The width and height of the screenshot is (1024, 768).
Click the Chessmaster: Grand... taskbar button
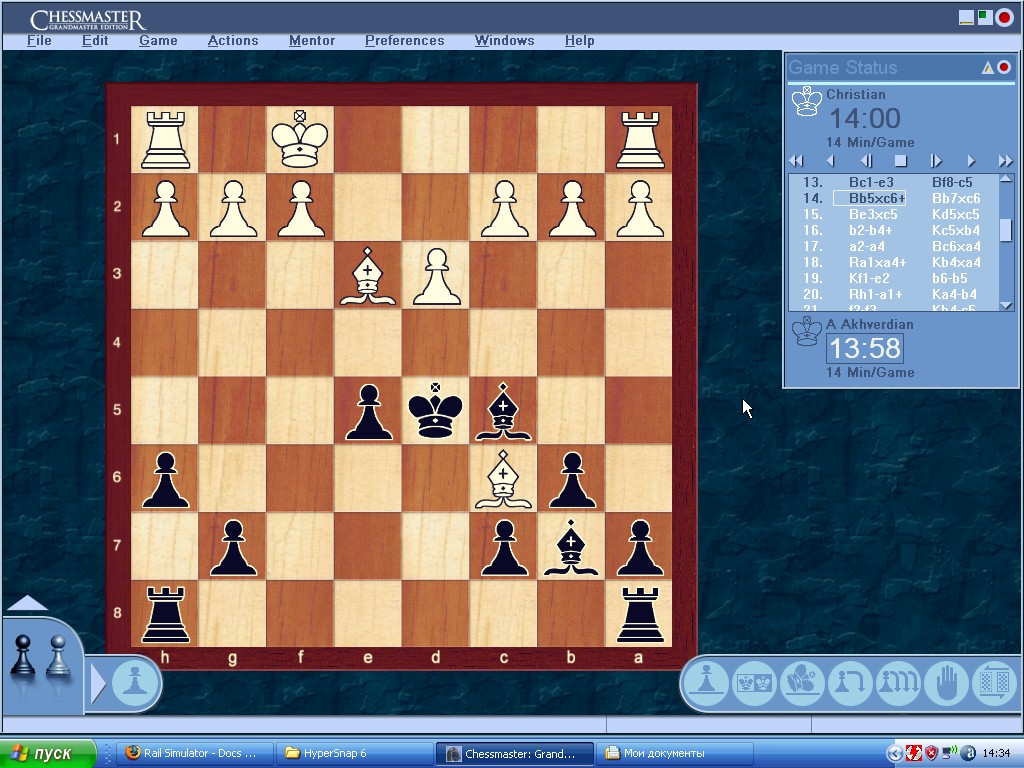coord(515,753)
